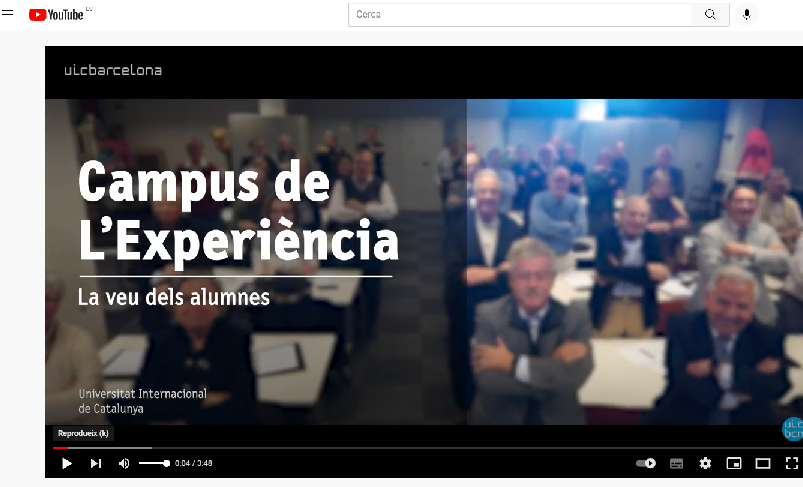The height and width of the screenshot is (487, 803).
Task: Click inside the Cerca search field
Action: pyautogui.click(x=520, y=14)
